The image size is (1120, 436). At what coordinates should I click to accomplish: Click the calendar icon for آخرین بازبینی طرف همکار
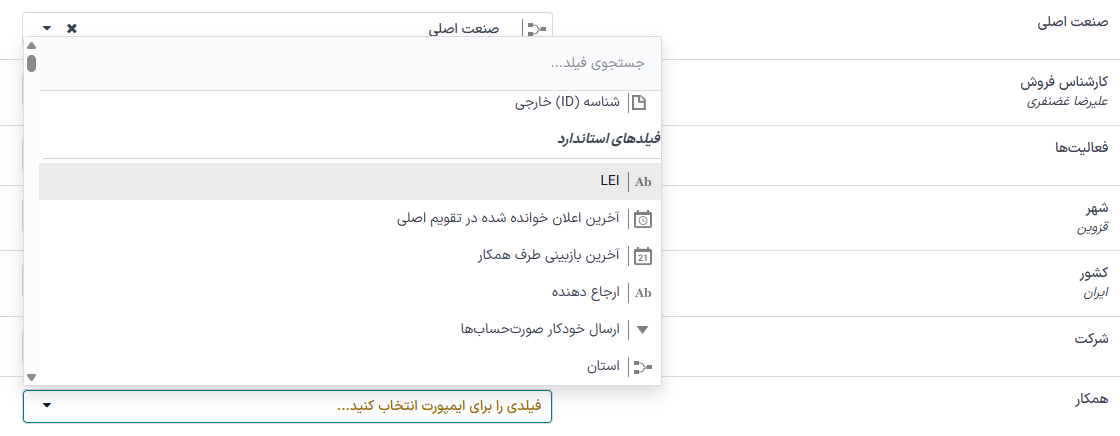tap(643, 256)
